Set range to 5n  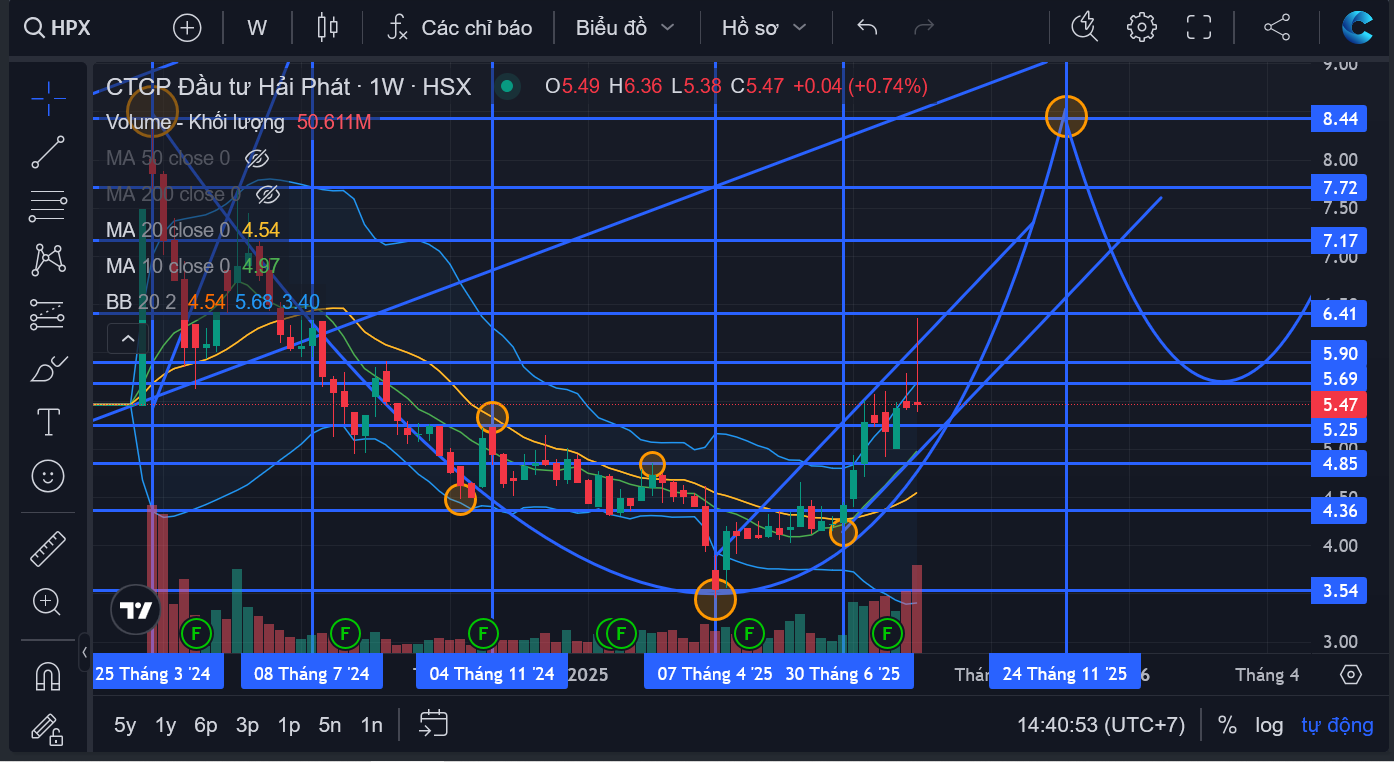pyautogui.click(x=330, y=725)
